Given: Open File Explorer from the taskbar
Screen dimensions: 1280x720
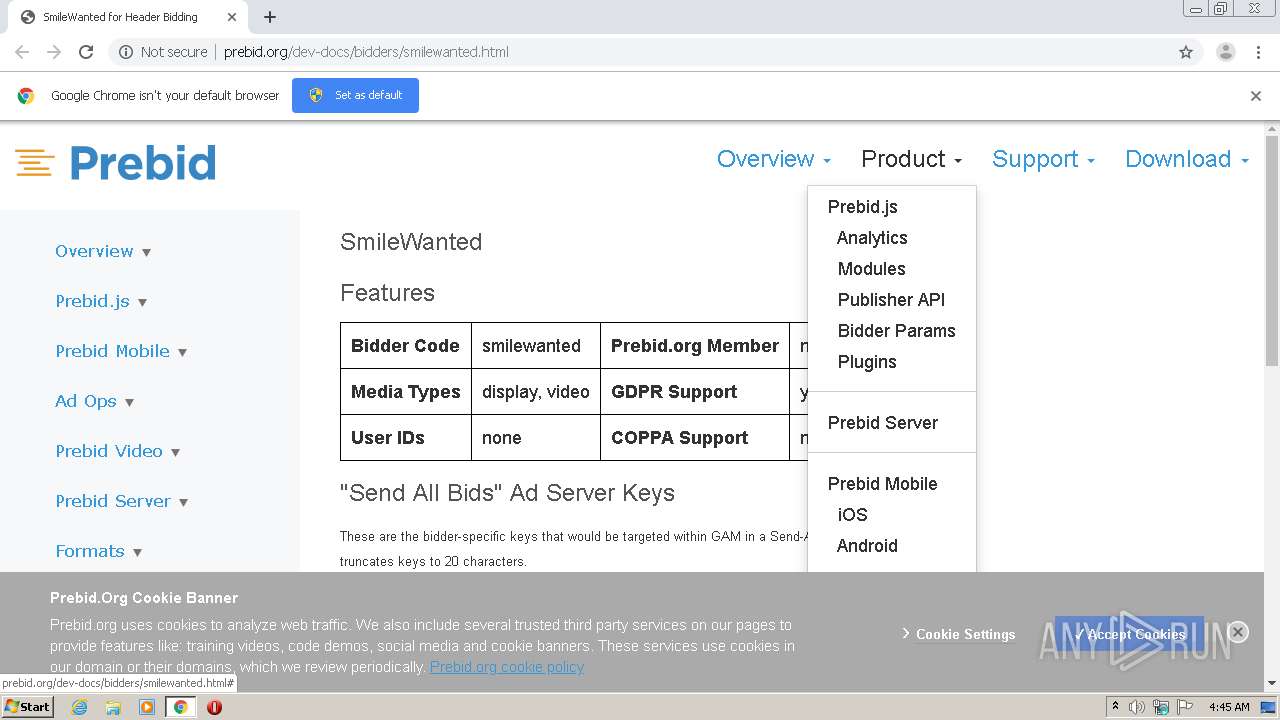Looking at the screenshot, I should (113, 707).
